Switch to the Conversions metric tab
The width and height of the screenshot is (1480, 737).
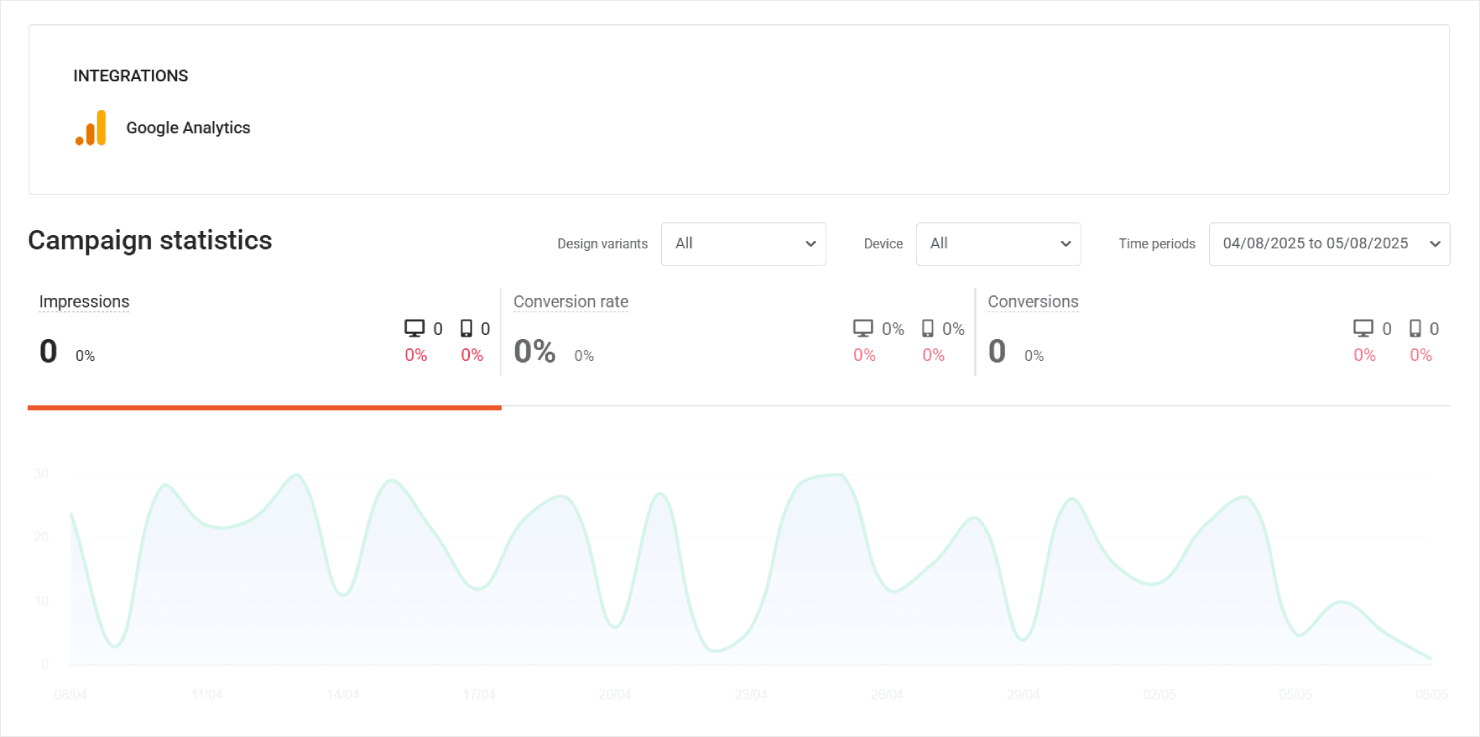coord(1033,301)
